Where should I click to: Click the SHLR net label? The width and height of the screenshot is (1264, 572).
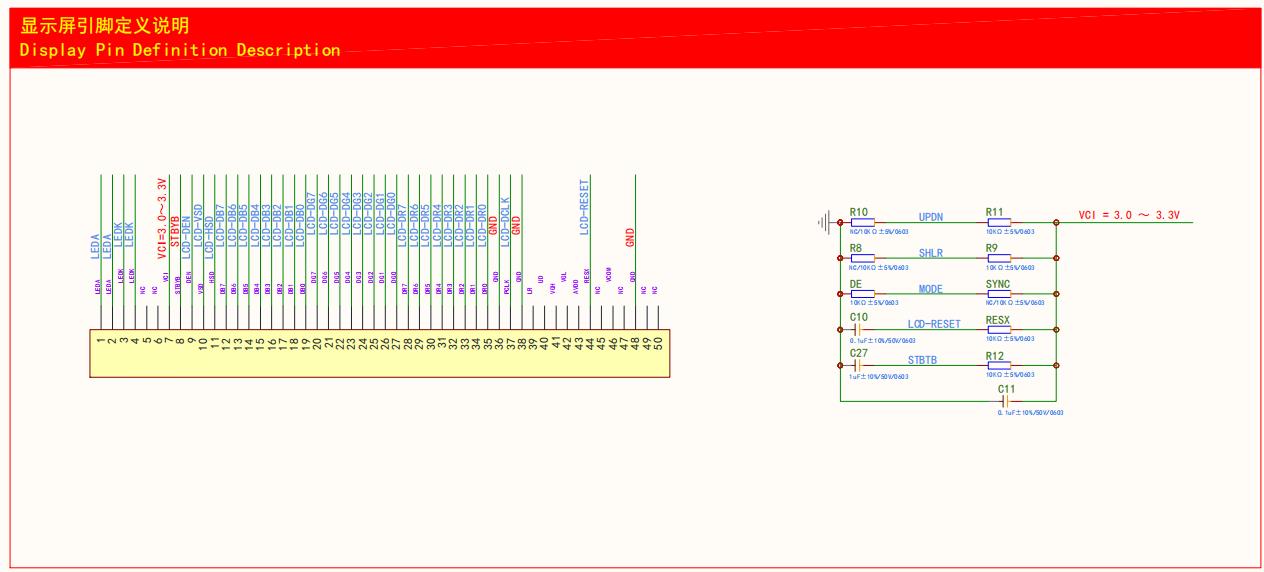coord(931,252)
